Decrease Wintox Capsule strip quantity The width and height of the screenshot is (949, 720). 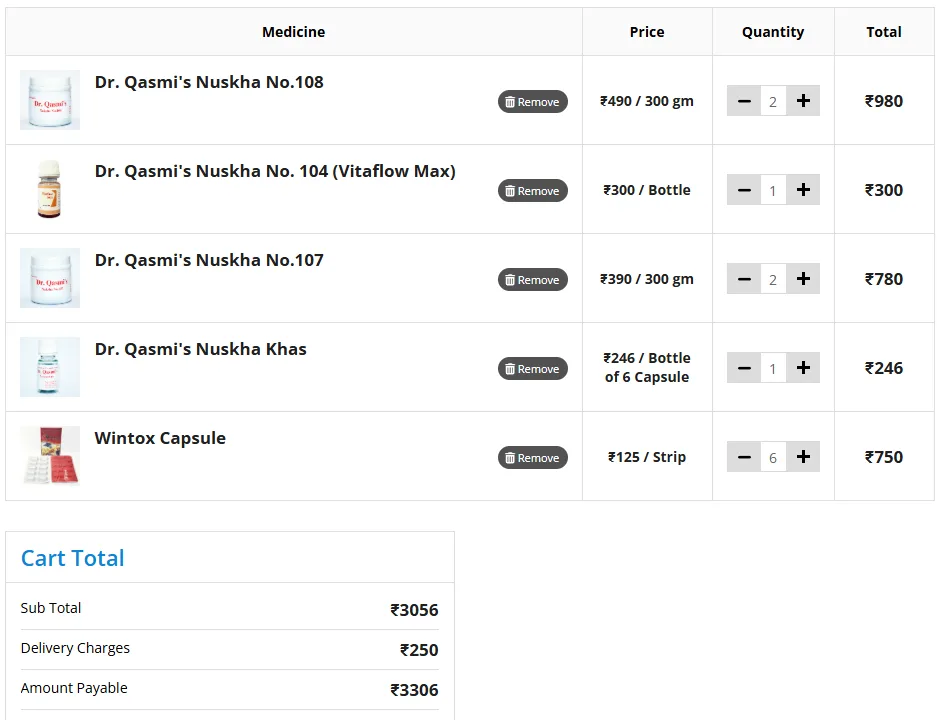coord(744,457)
